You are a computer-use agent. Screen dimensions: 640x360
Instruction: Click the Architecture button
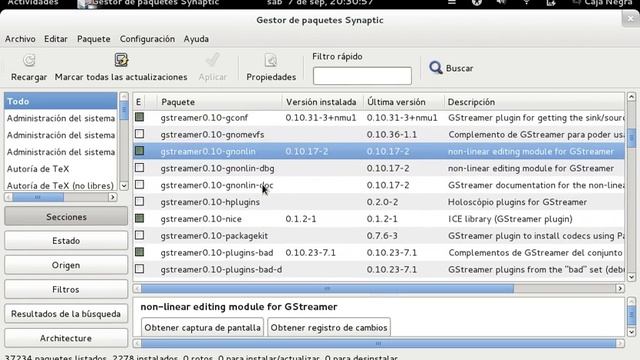(66, 338)
